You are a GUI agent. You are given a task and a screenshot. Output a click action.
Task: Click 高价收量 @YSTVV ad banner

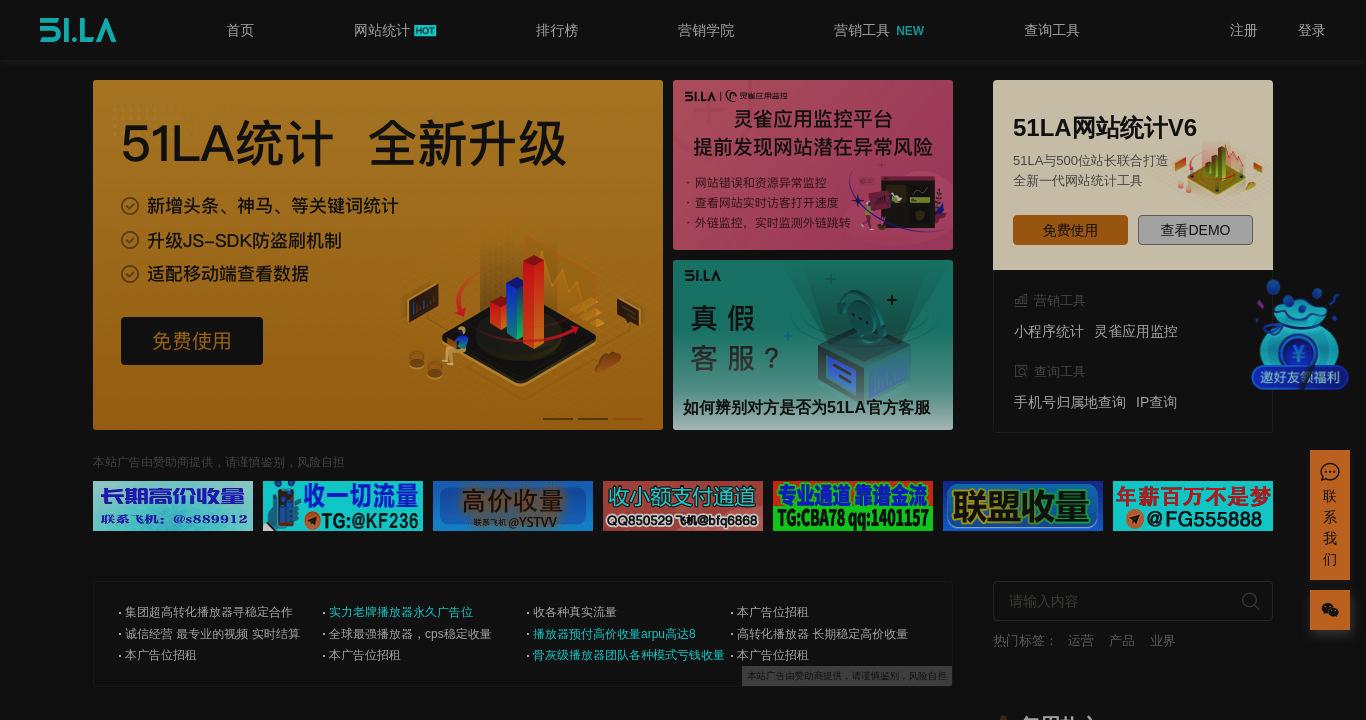(513, 506)
